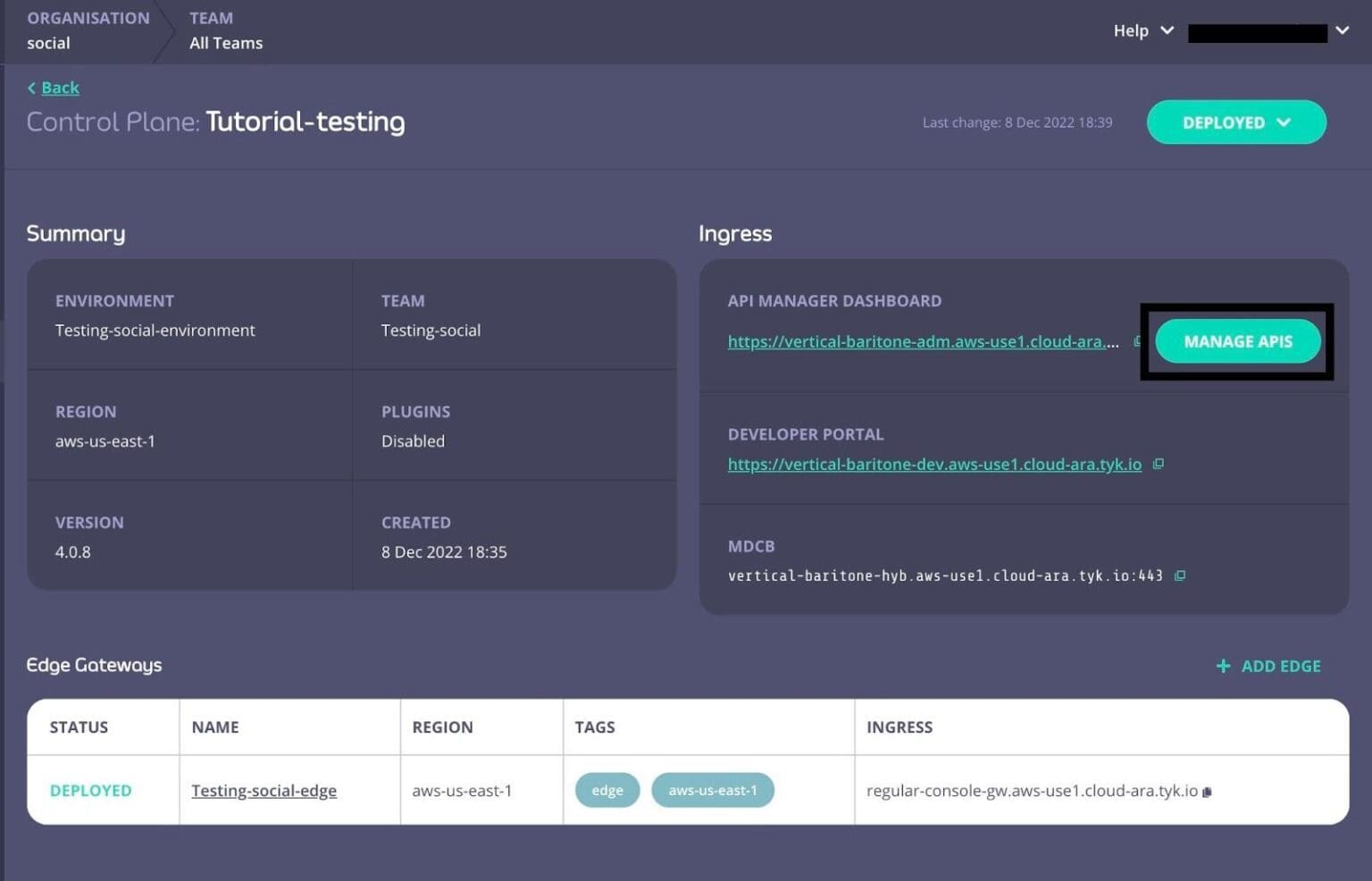
Task: Open All Teams from the breadcrumb
Action: [225, 42]
